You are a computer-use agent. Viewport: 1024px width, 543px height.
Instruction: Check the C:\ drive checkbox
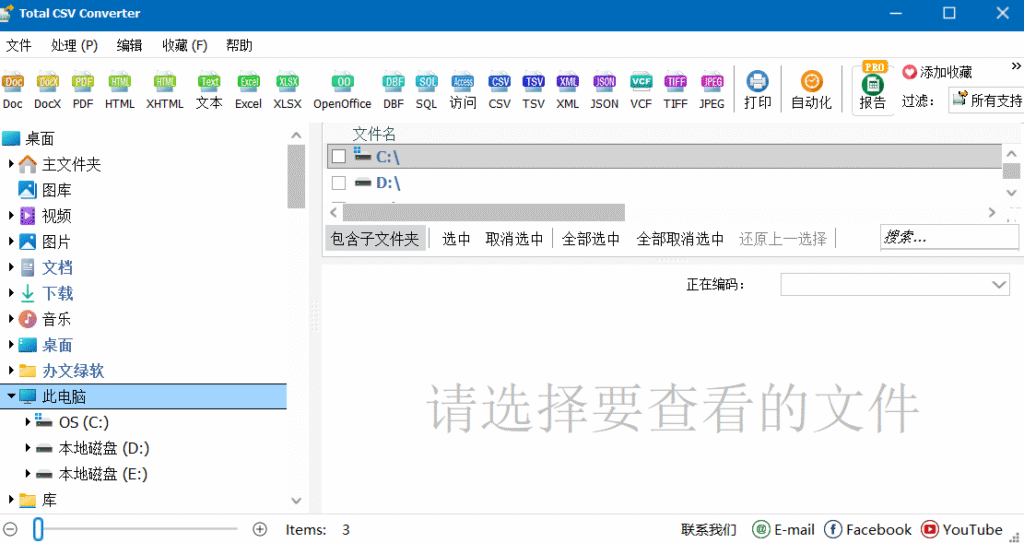tap(338, 156)
